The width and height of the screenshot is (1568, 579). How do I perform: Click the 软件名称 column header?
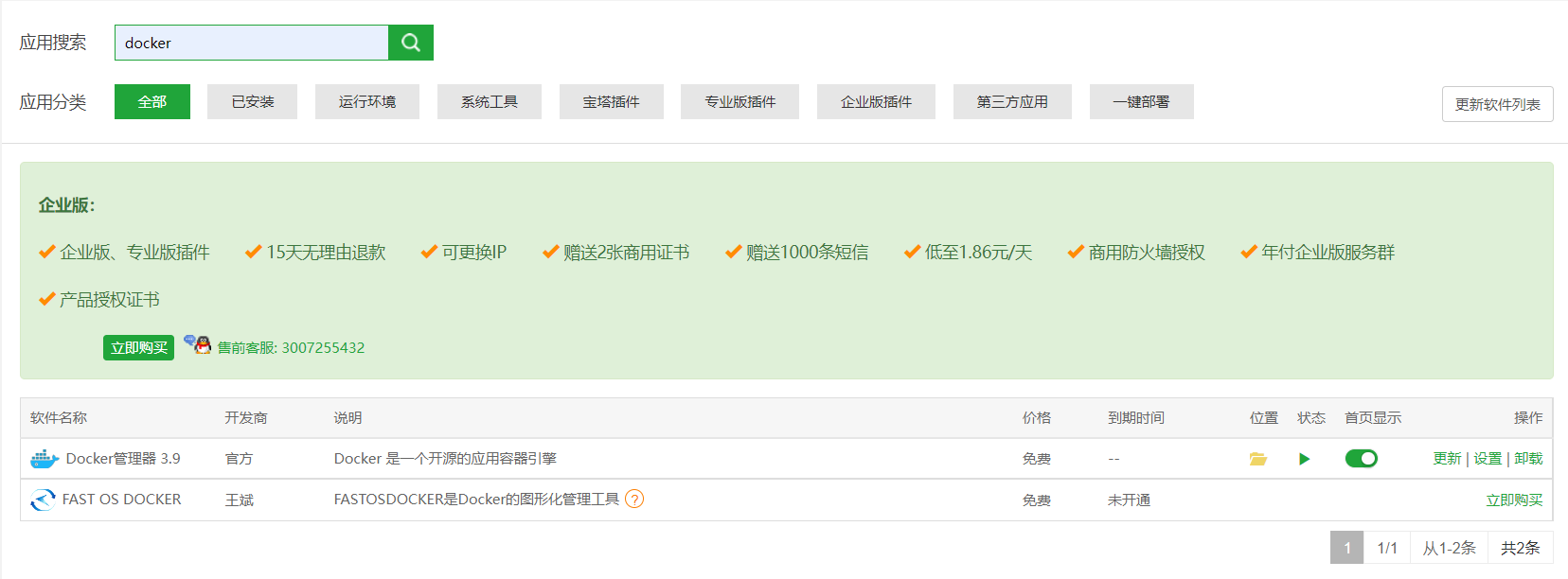(x=59, y=418)
